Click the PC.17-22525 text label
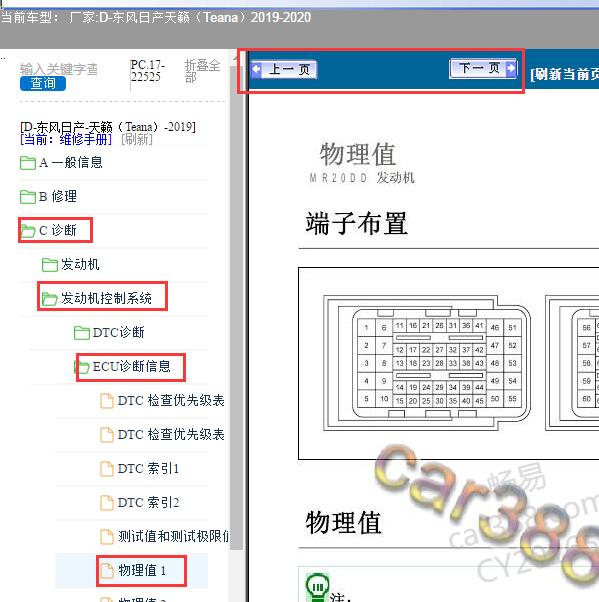The width and height of the screenshot is (599, 602). [147, 71]
